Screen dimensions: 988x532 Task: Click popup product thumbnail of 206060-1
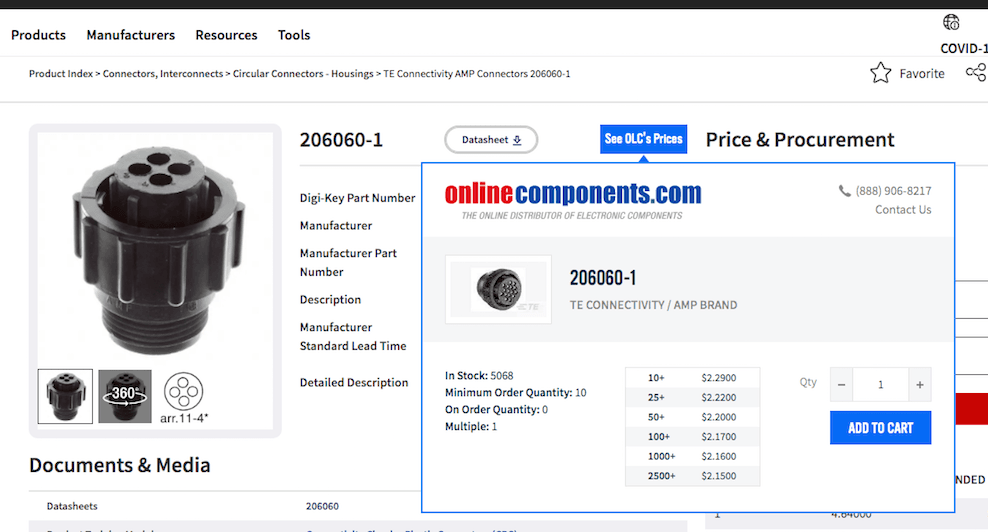[498, 289]
